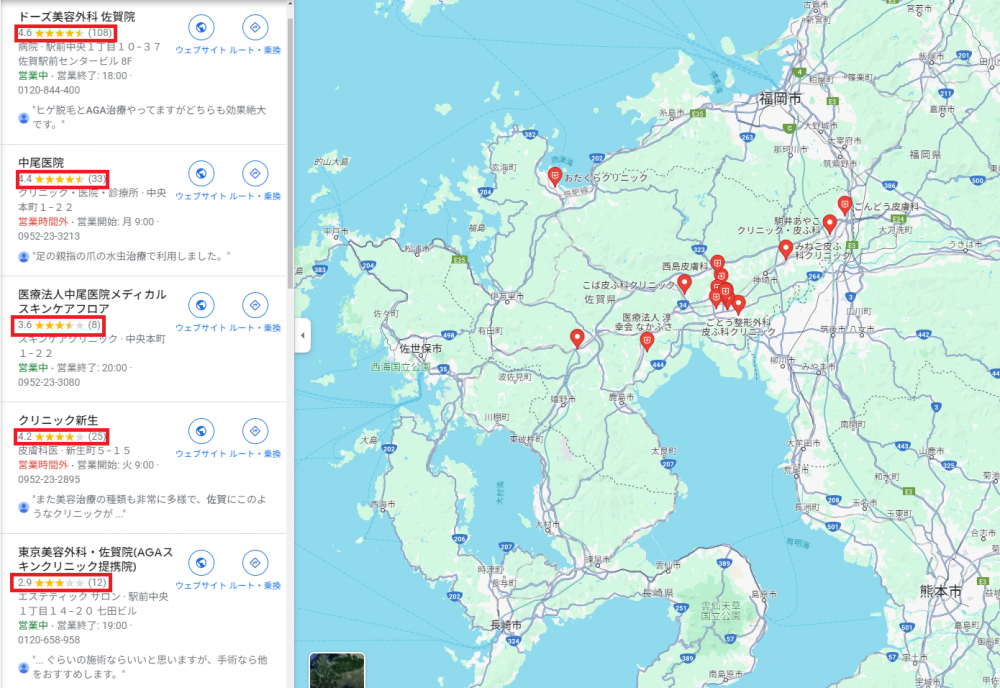Click phone number 0120-844-400
Screen dimensions: 1000x688
click(x=49, y=91)
